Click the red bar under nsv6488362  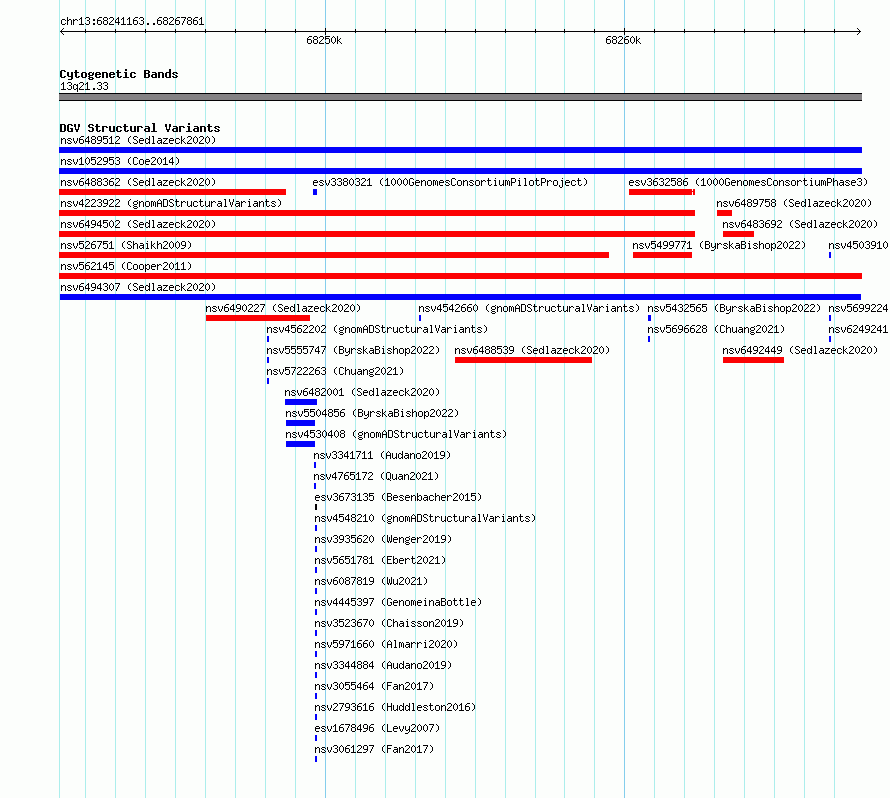pyautogui.click(x=173, y=192)
